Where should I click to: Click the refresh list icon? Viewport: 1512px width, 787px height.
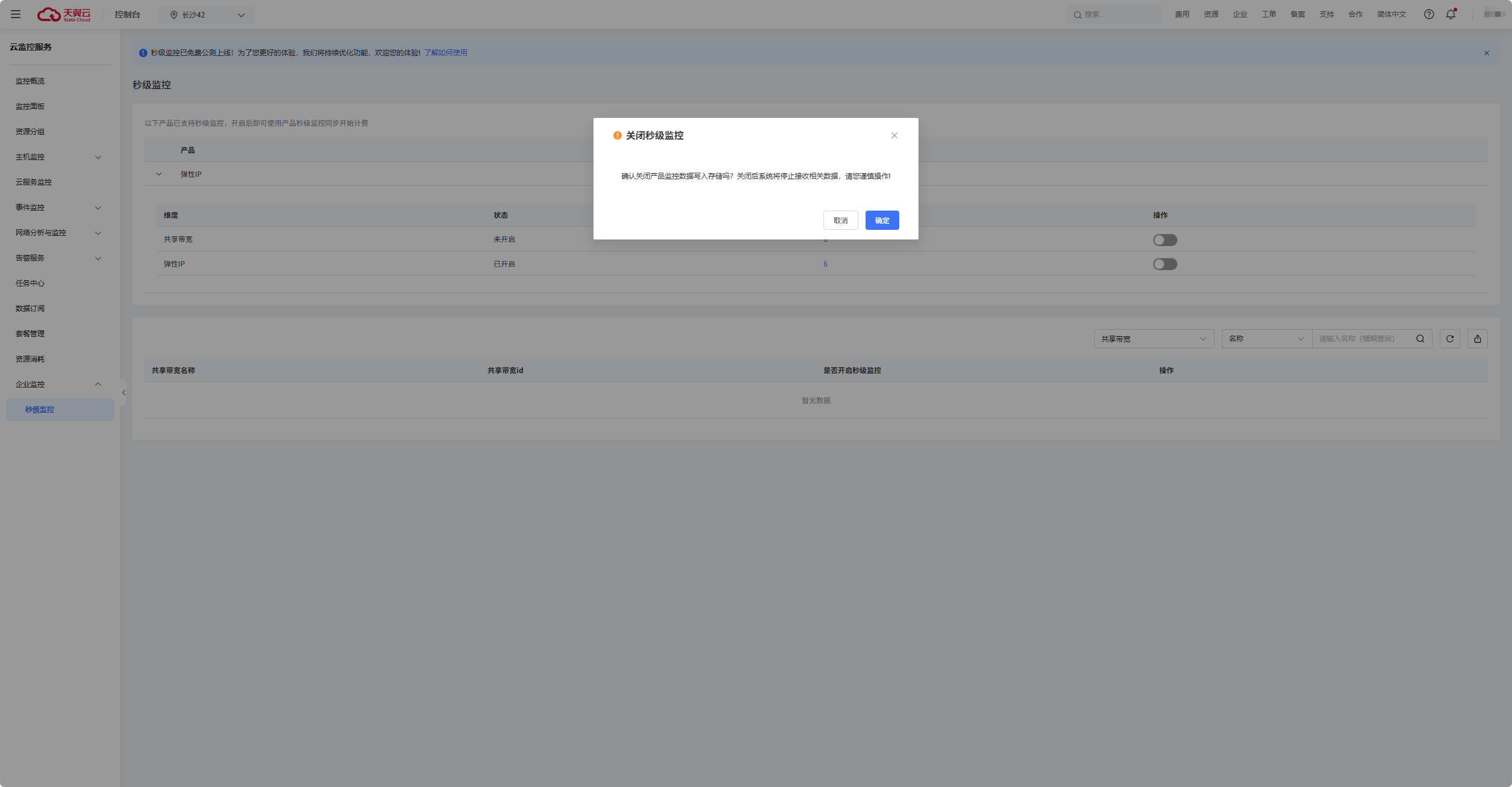[1449, 339]
